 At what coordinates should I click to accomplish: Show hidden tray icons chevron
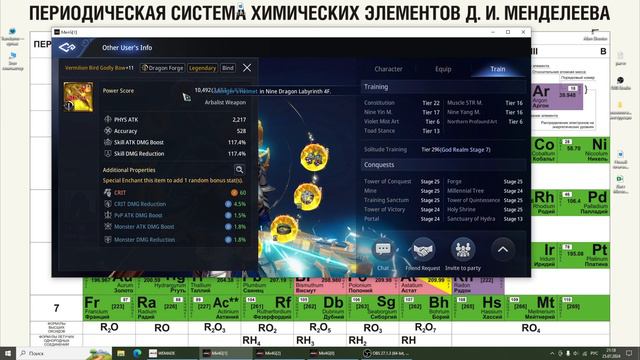tap(552, 353)
